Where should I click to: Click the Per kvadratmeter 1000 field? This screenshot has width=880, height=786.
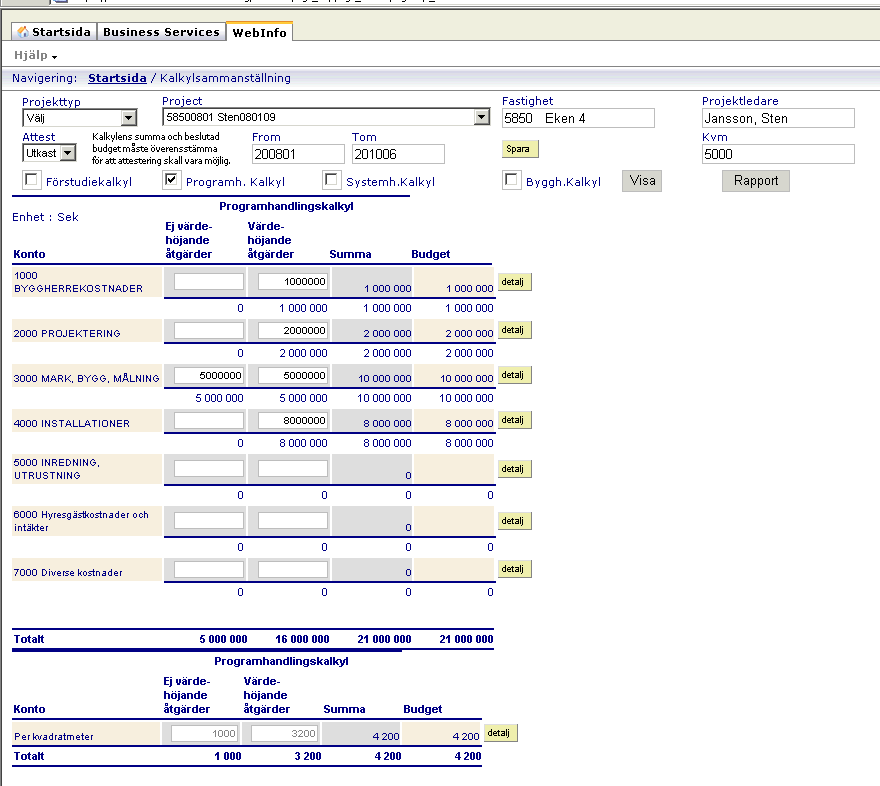(205, 733)
